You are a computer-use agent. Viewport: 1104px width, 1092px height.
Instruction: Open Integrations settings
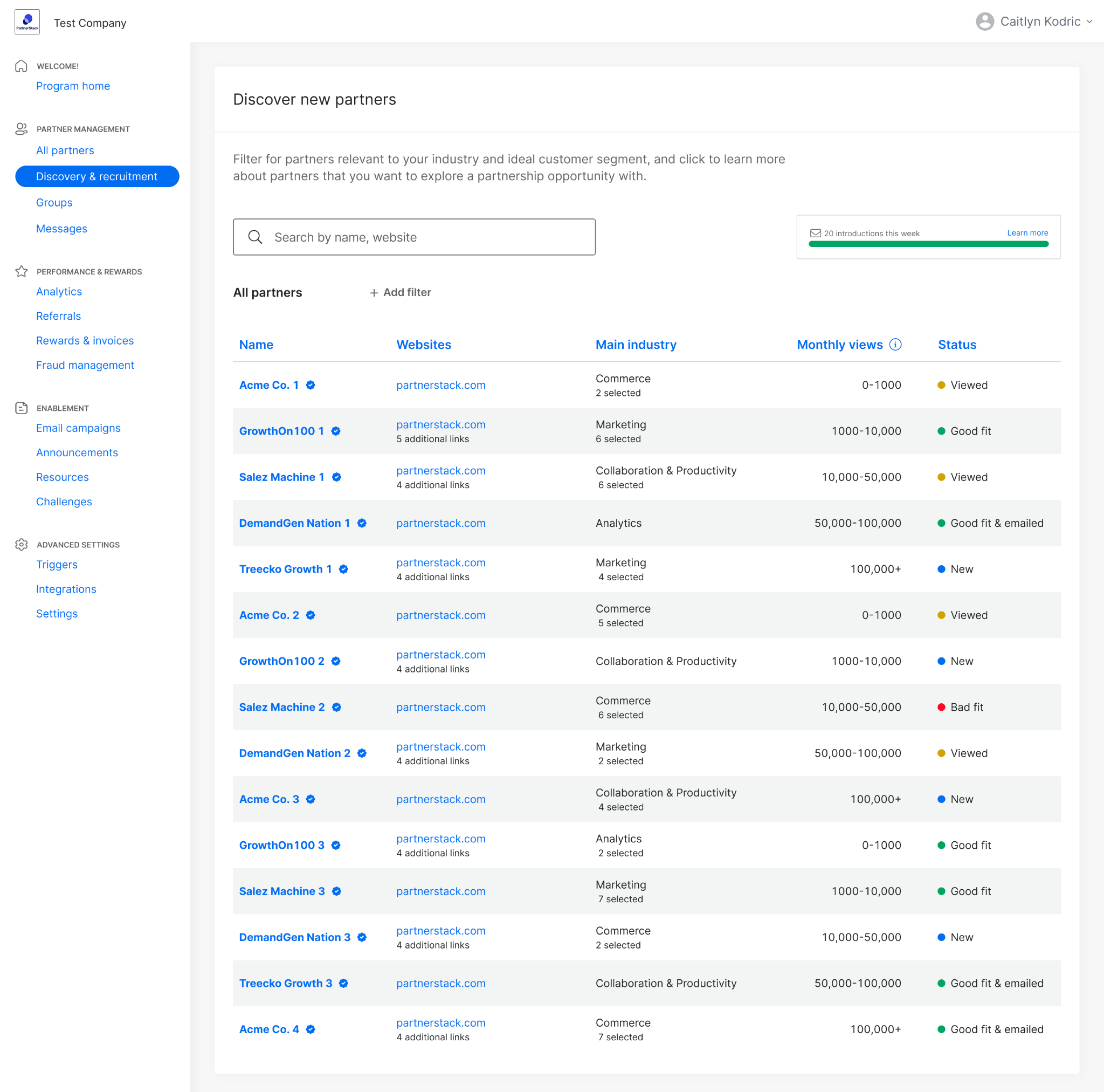(66, 589)
